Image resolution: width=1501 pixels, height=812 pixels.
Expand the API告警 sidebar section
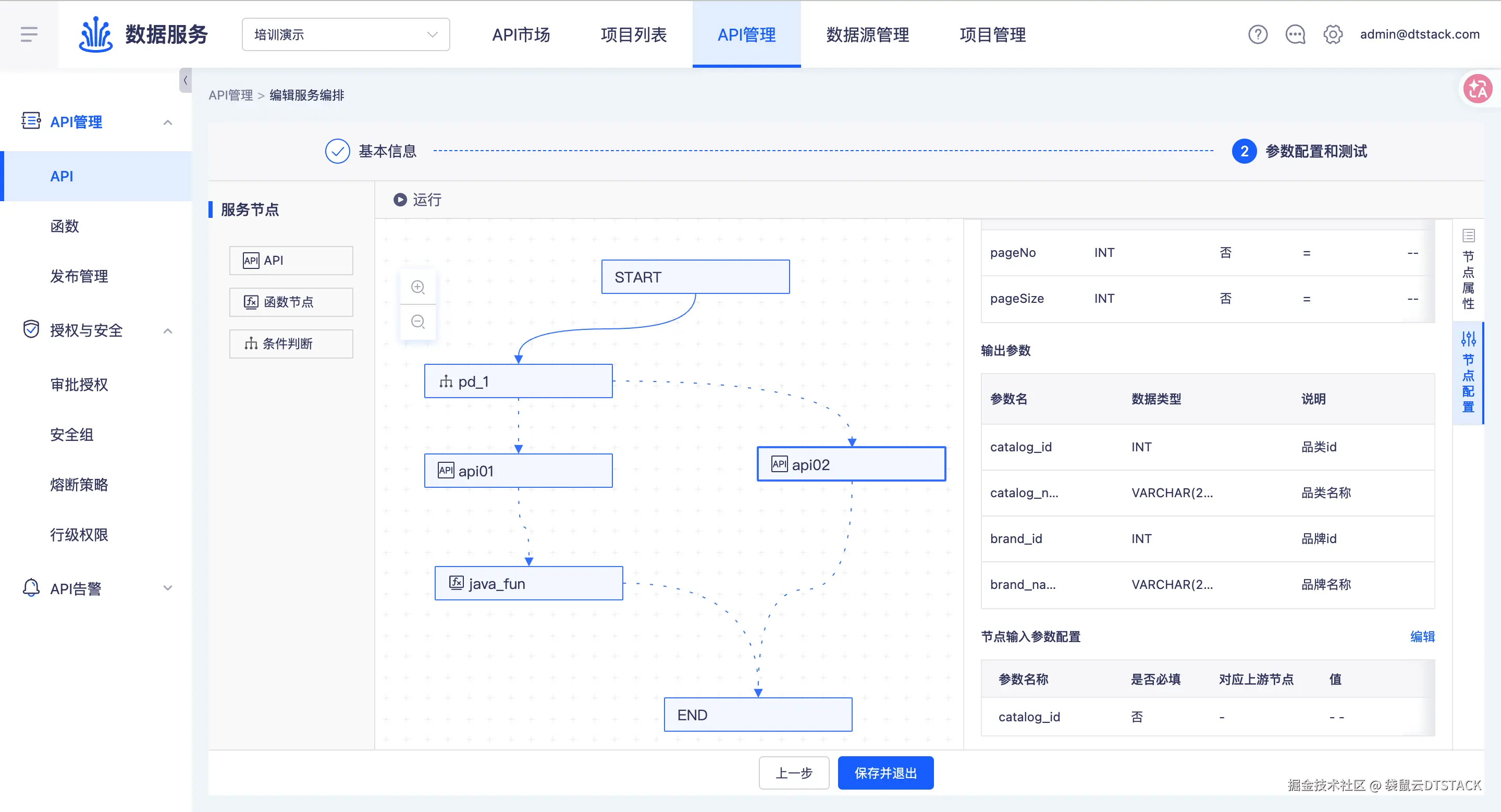[x=168, y=588]
